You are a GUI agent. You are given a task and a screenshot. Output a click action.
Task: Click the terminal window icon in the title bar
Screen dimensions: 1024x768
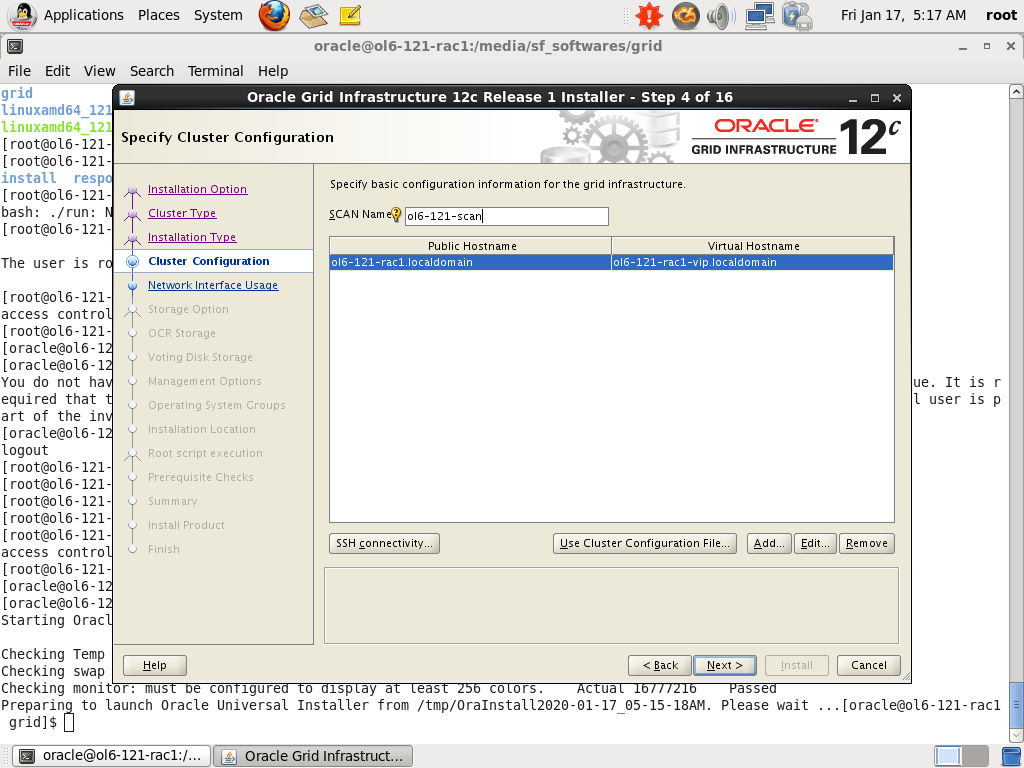[x=14, y=46]
